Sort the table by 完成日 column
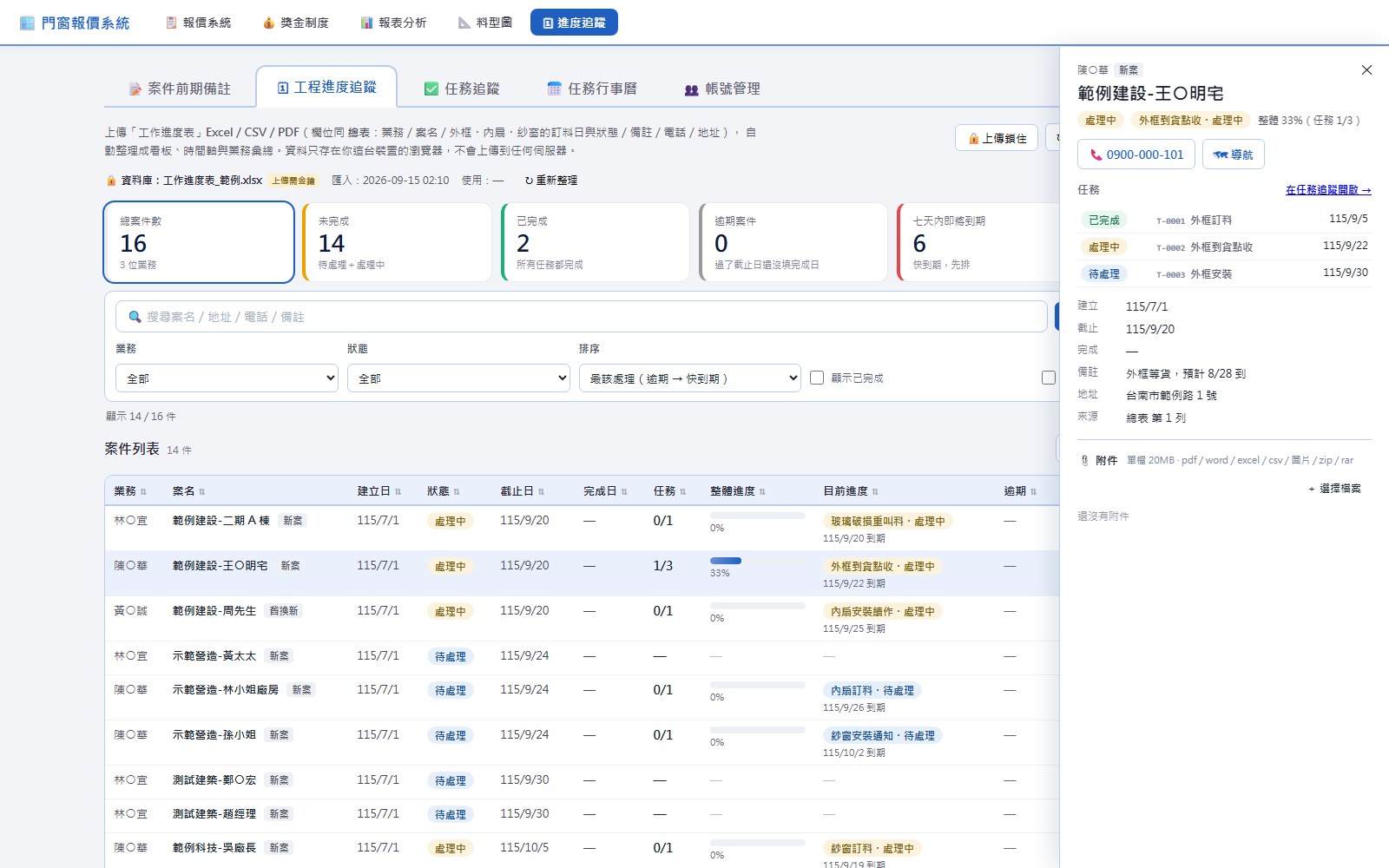This screenshot has height=868, width=1389. click(605, 491)
